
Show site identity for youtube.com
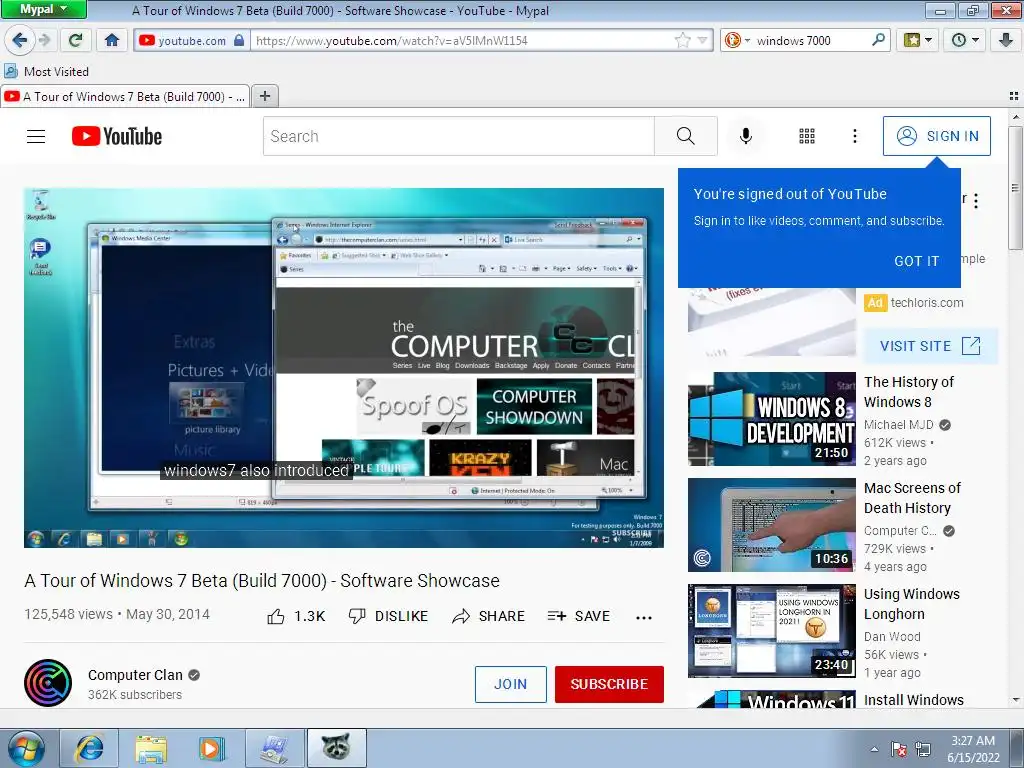(191, 40)
